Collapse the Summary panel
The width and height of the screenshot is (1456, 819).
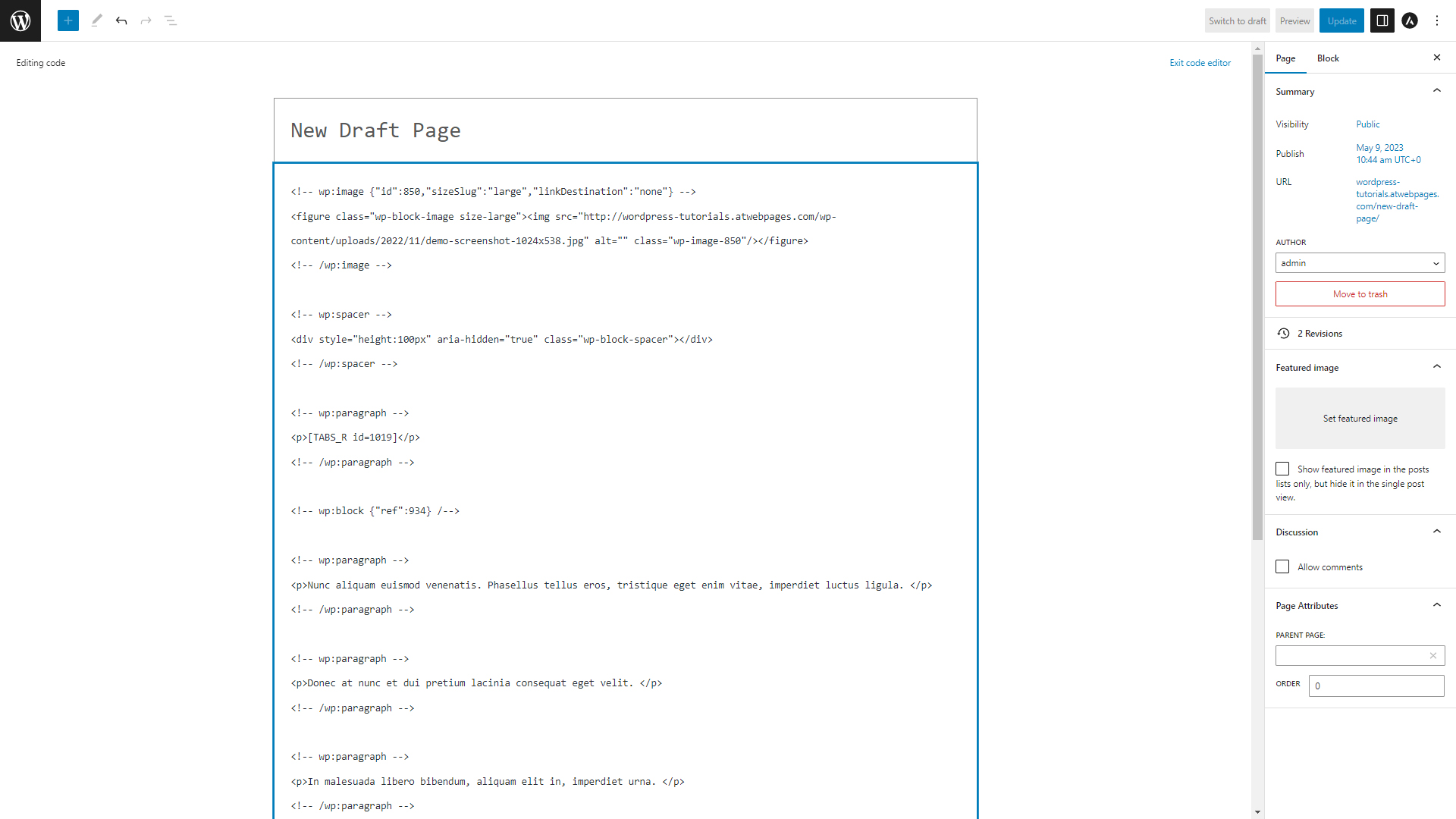pyautogui.click(x=1437, y=91)
